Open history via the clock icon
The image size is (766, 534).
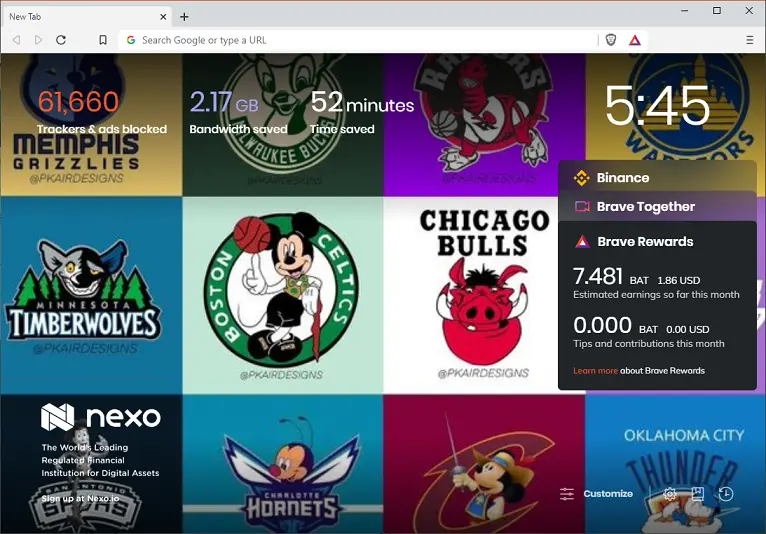tap(726, 494)
